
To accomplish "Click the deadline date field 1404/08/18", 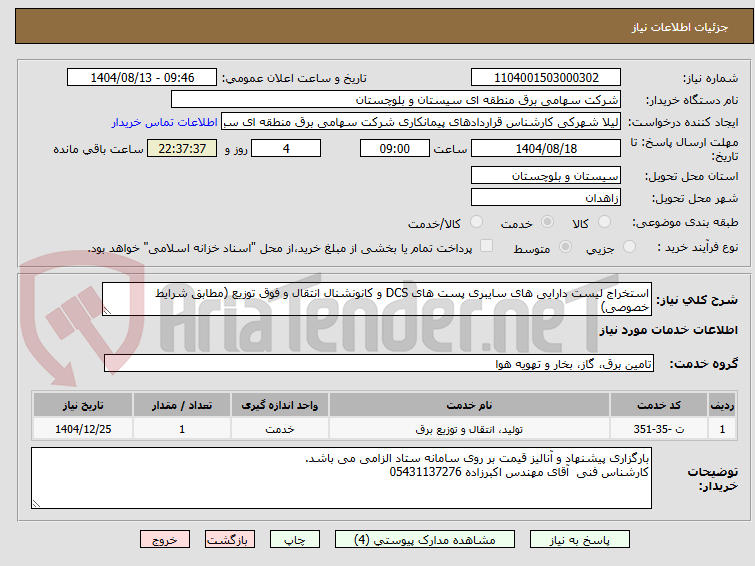I will (x=546, y=148).
